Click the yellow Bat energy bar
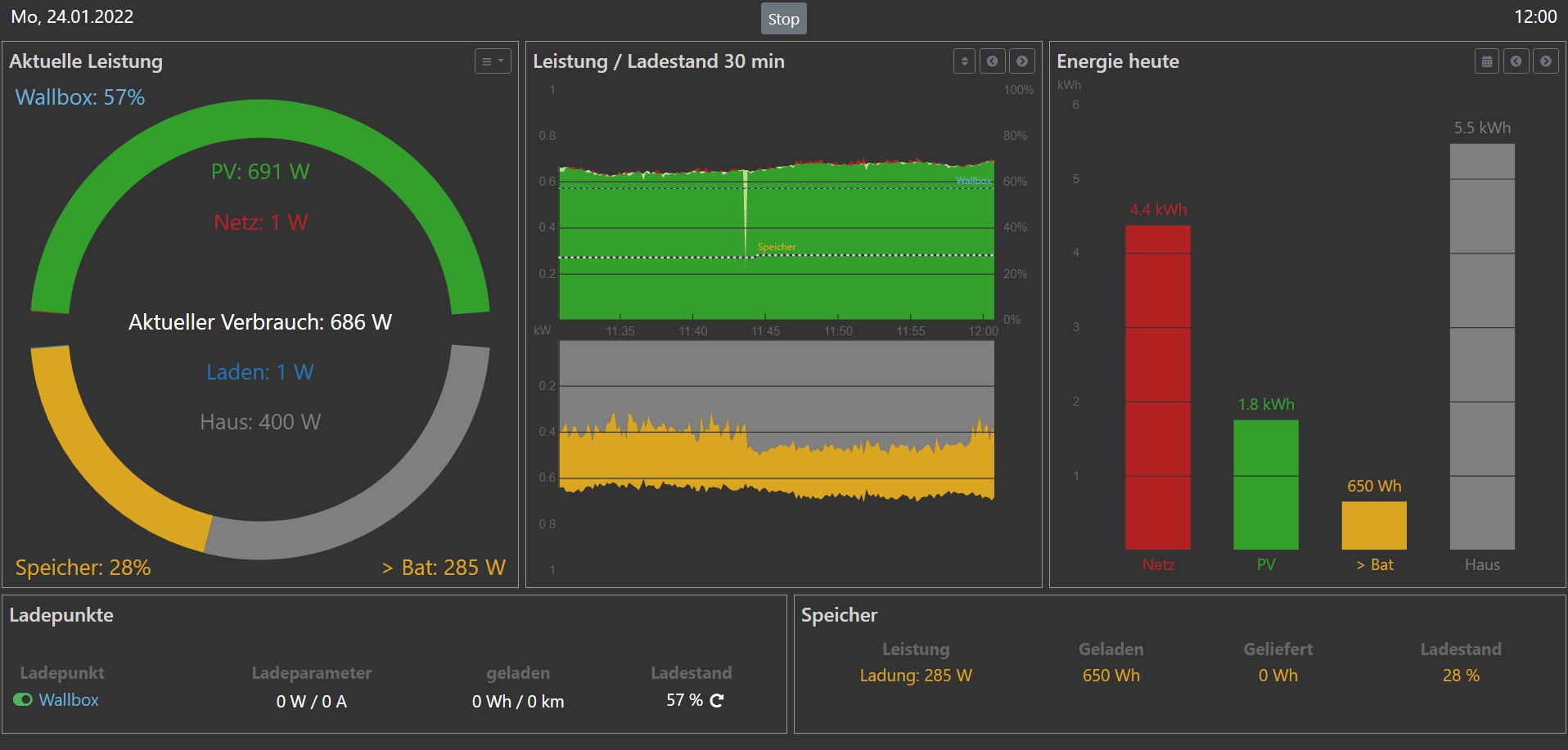The image size is (1568, 750). (1373, 525)
